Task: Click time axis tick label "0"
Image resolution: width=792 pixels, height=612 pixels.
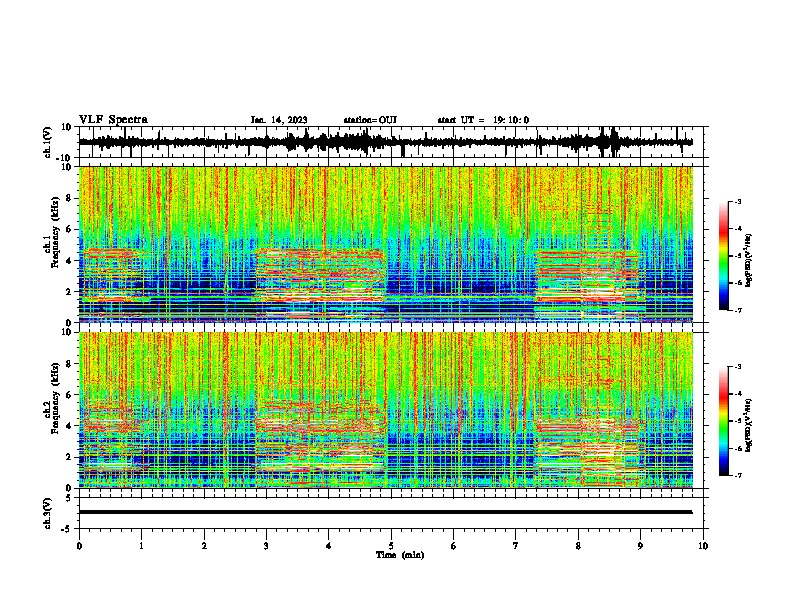Action: (79, 546)
